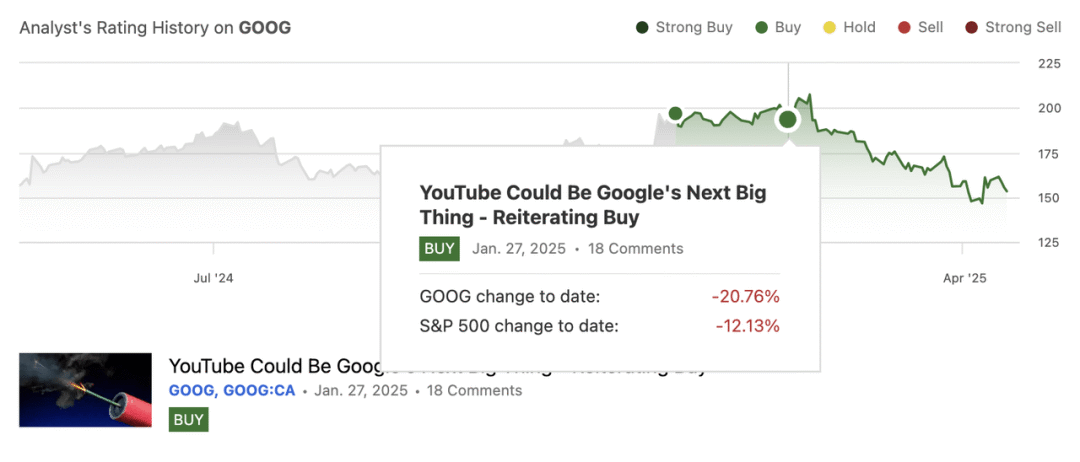Open 18 Comments in the tooltip
Screen dimensions: 1080x462
635,249
